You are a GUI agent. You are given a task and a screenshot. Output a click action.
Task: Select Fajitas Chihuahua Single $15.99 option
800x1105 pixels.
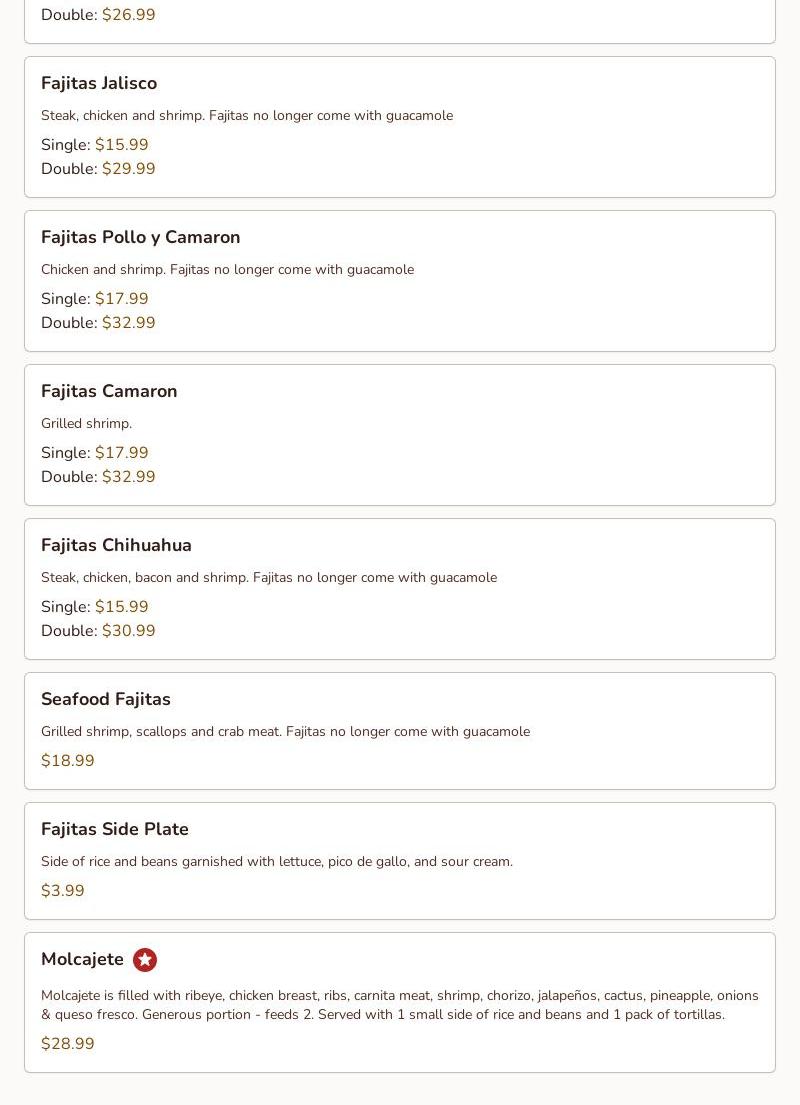94,606
